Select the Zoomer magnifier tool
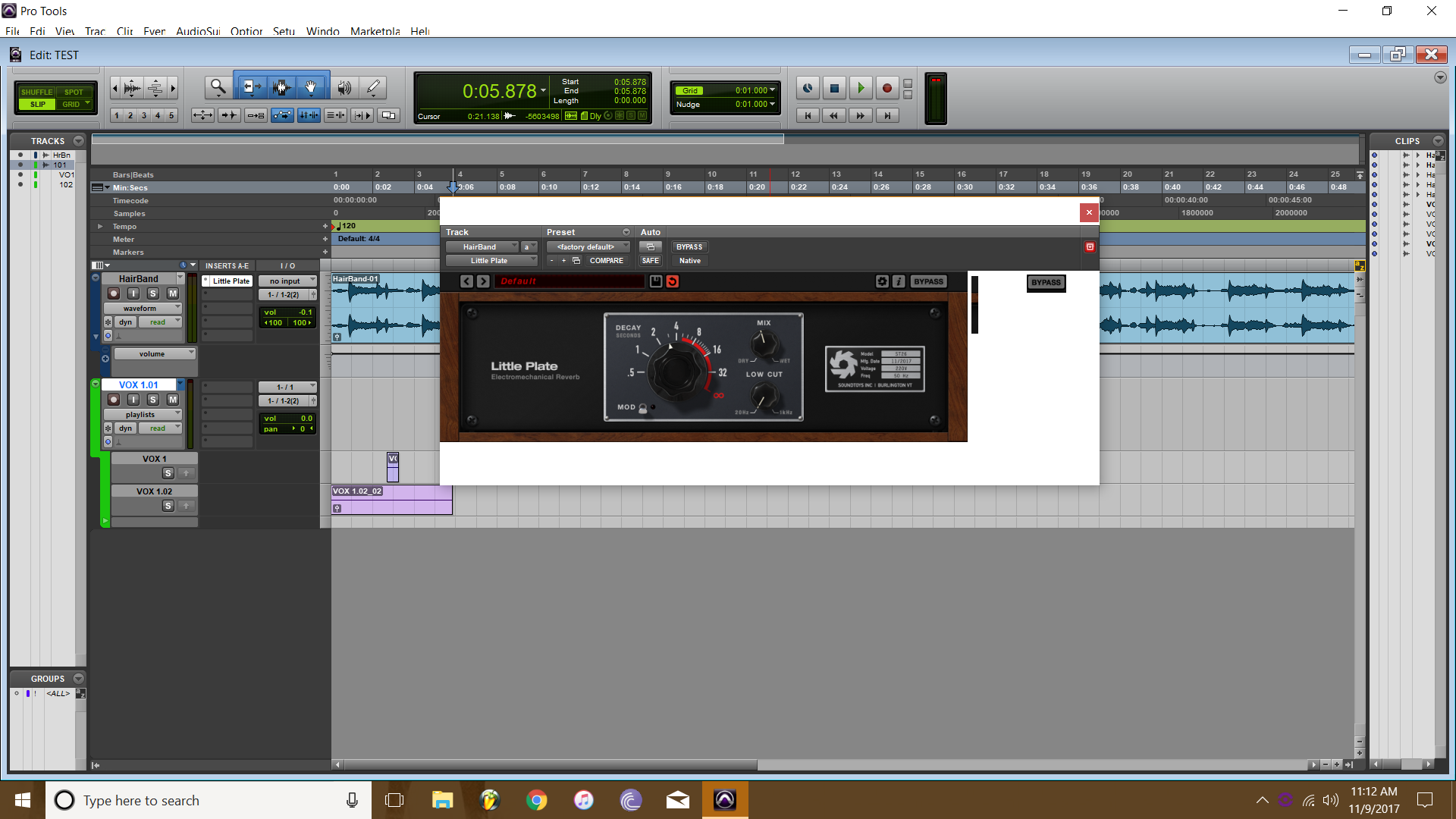The height and width of the screenshot is (819, 1456). tap(218, 88)
